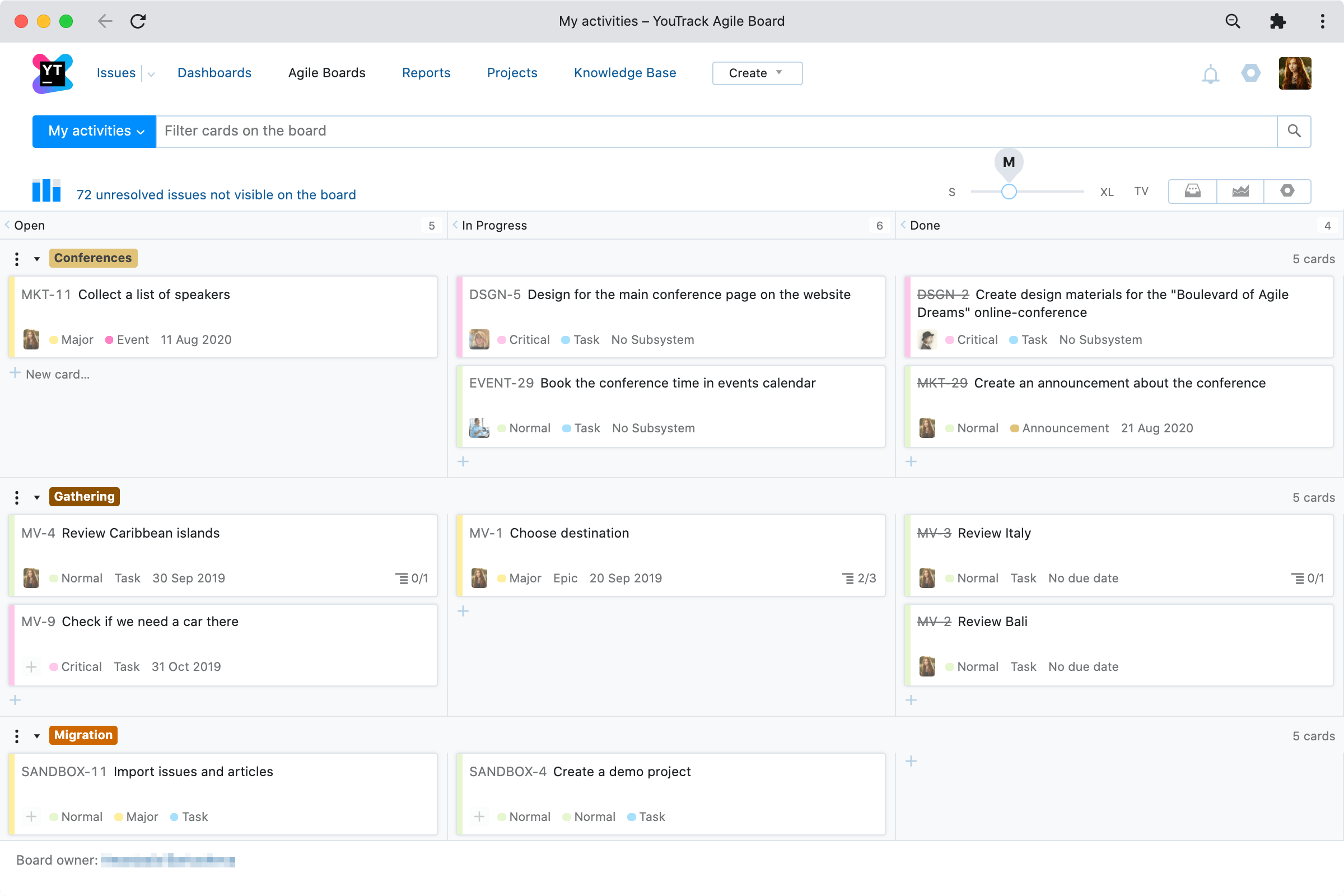This screenshot has width=1344, height=896.
Task: Open the Conferences swimlane kebab menu
Action: pyautogui.click(x=16, y=258)
